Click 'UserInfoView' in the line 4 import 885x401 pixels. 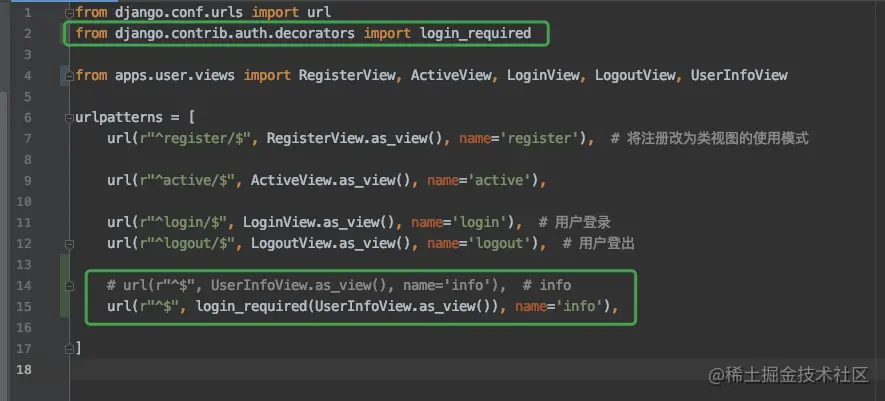click(x=739, y=75)
